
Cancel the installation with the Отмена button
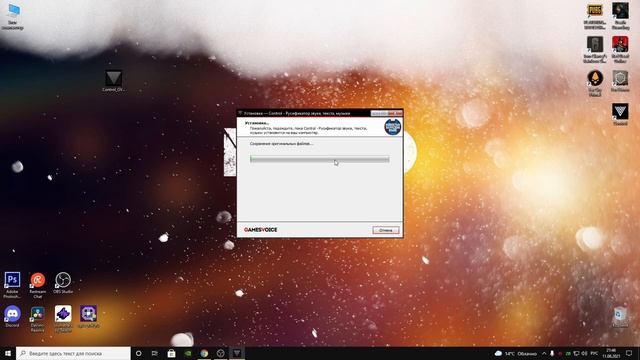386,230
